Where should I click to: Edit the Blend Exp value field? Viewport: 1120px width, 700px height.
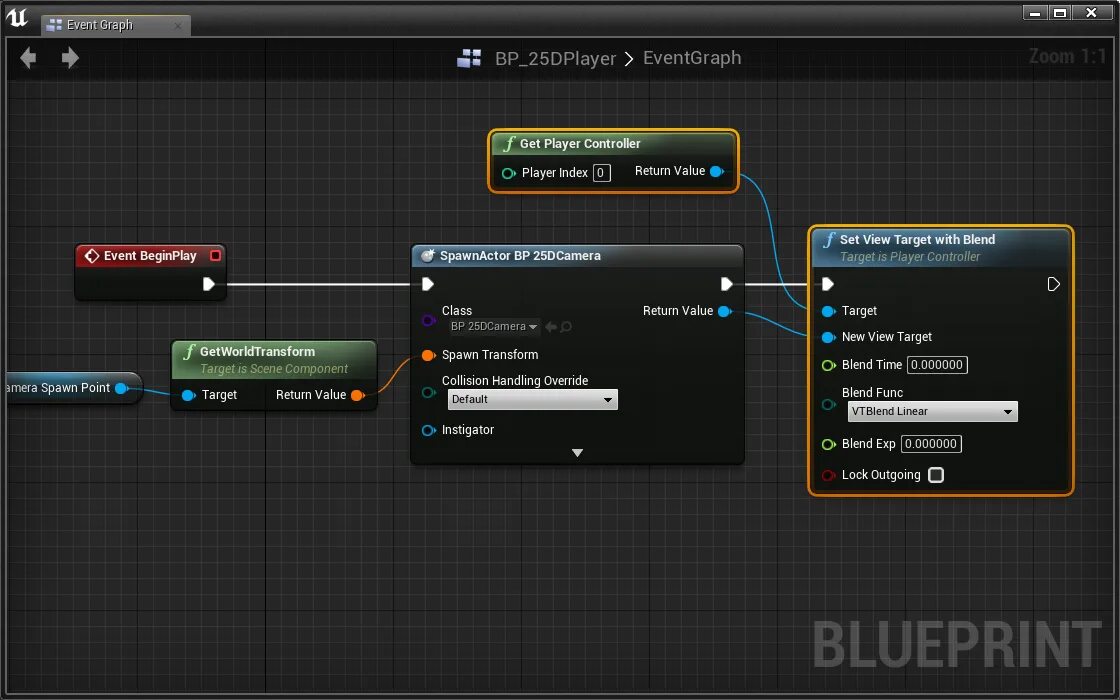pyautogui.click(x=931, y=444)
